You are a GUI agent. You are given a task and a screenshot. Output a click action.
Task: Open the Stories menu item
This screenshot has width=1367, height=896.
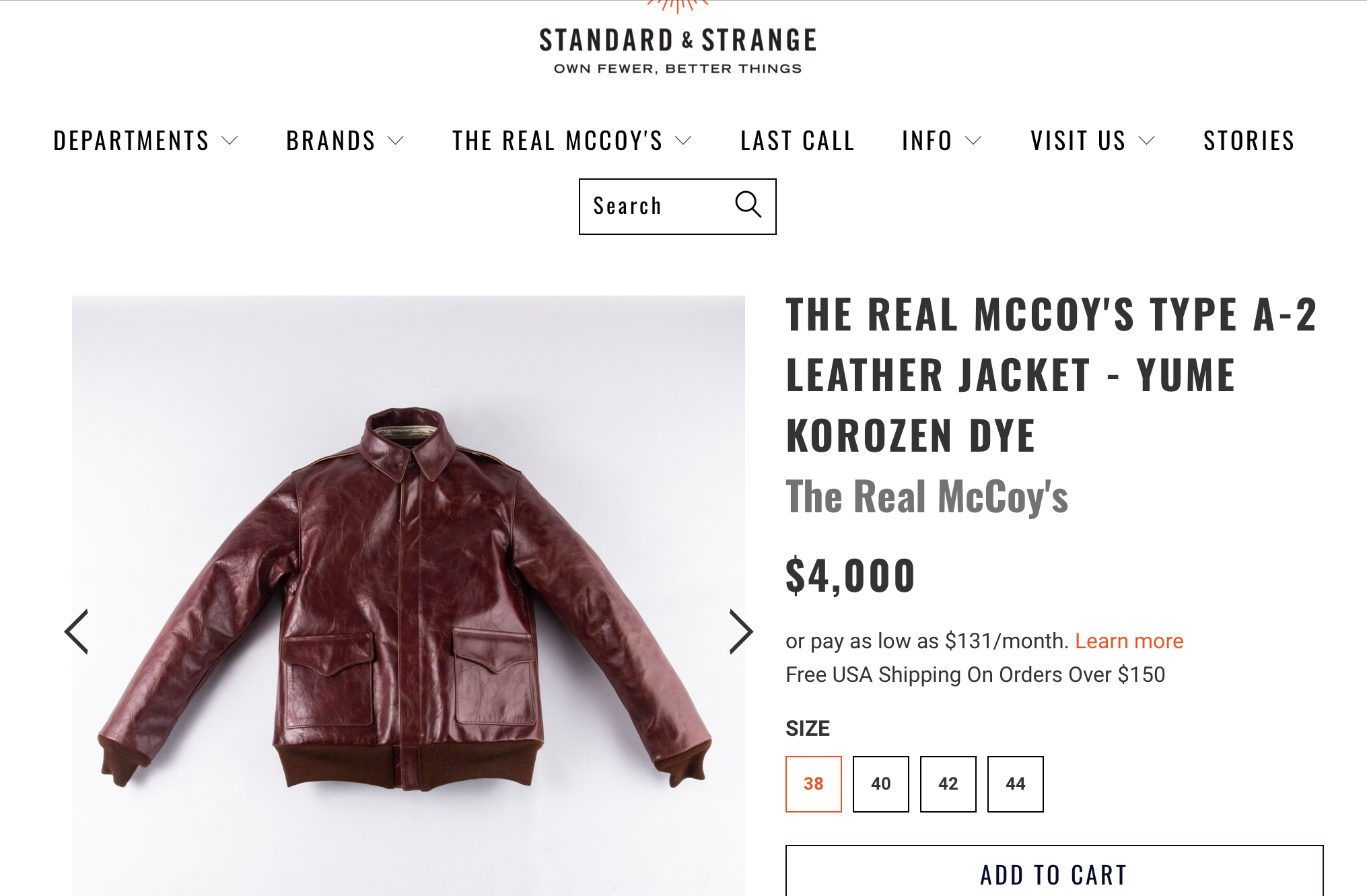(1249, 141)
